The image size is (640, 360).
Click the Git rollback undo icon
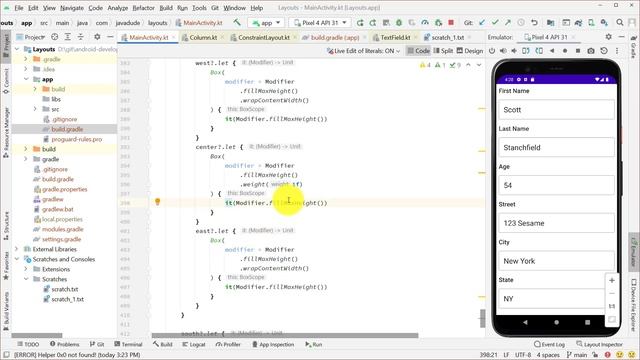tap(534, 23)
